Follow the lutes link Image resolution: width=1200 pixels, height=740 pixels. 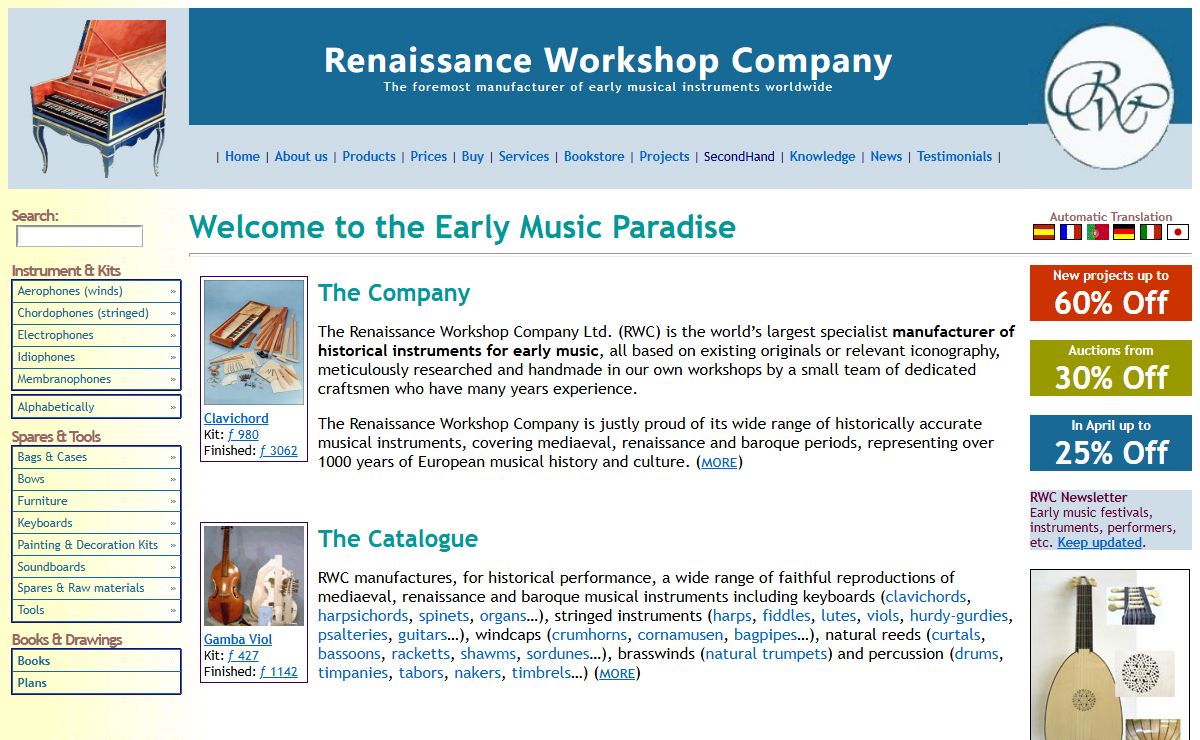839,616
